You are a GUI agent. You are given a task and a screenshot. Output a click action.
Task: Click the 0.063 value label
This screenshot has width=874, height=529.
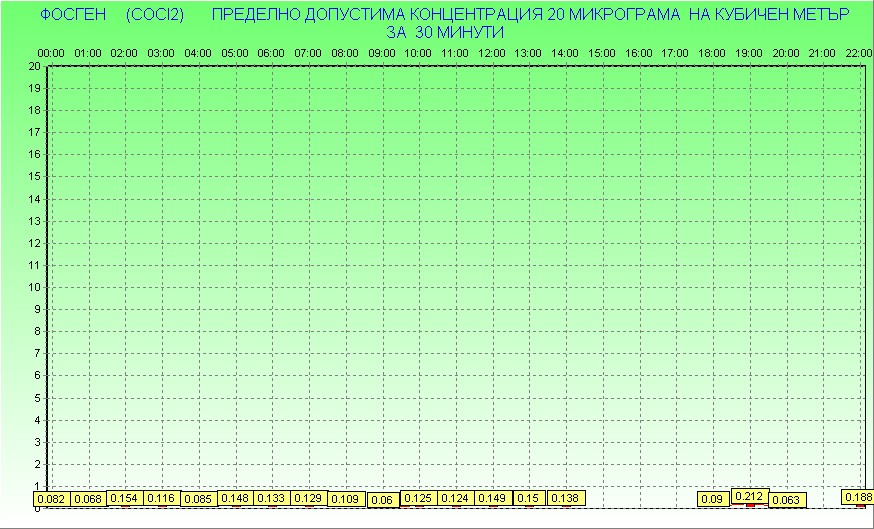787,500
